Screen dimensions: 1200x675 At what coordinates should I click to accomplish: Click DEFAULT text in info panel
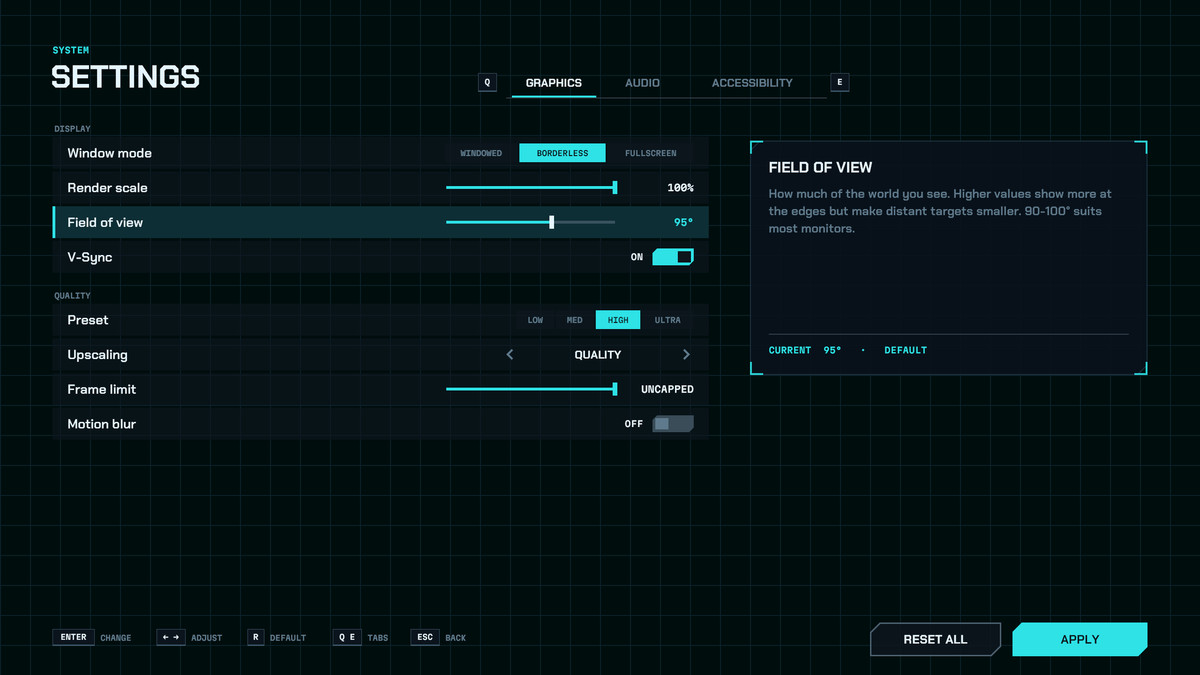(906, 350)
